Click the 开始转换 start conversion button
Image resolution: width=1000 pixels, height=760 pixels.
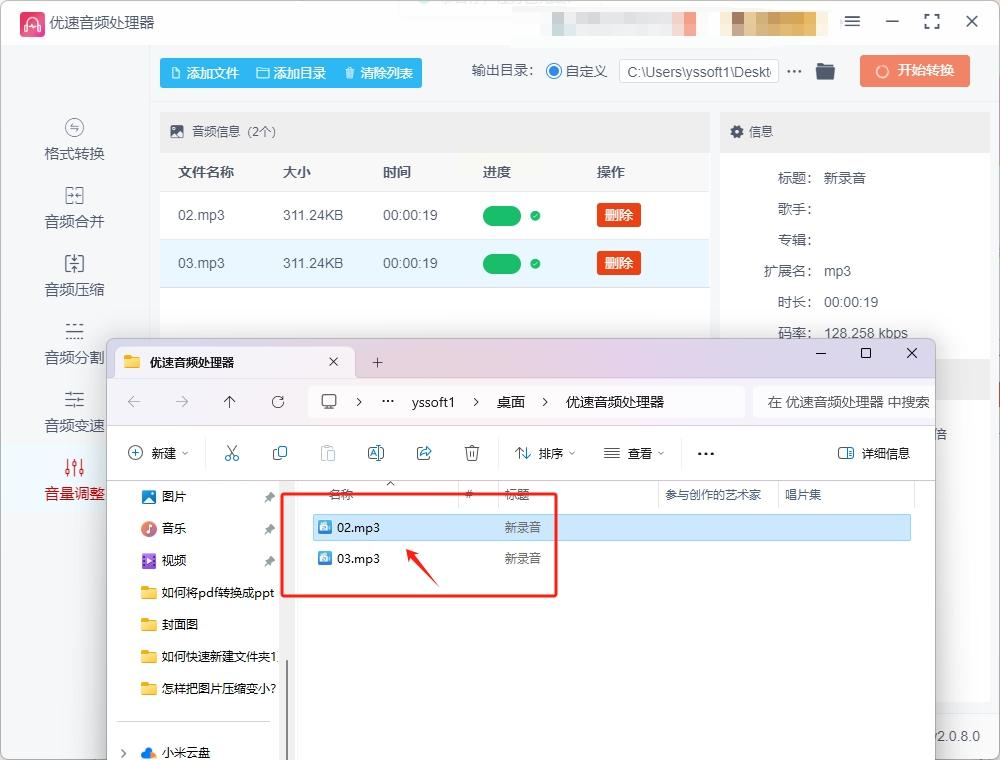(x=915, y=71)
